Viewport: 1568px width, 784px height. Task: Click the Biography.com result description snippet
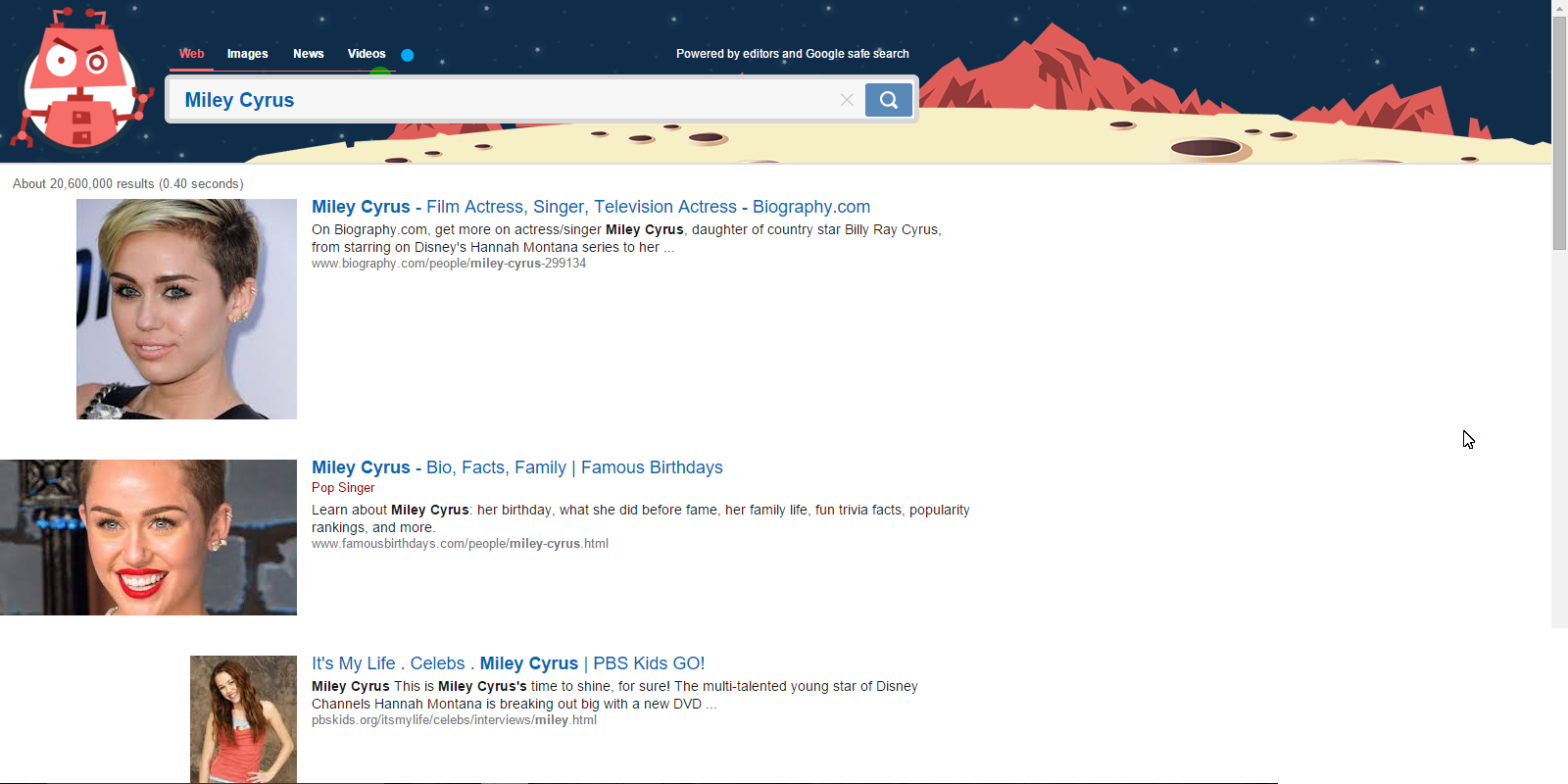click(626, 238)
